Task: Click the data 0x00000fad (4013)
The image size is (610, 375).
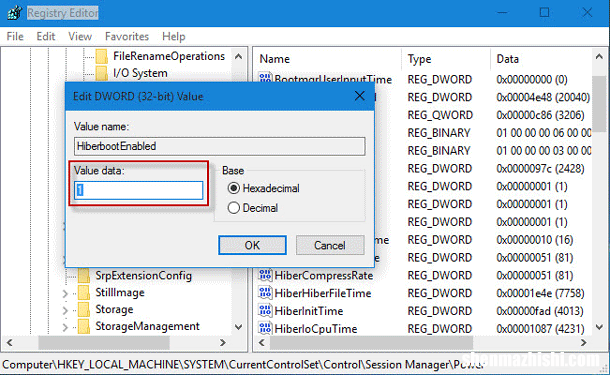Action: click(540, 311)
